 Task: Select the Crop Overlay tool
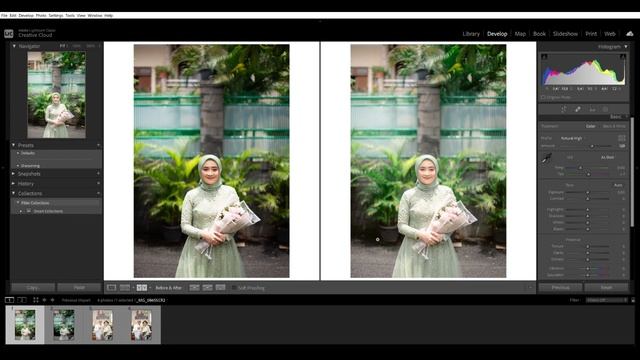[564, 109]
